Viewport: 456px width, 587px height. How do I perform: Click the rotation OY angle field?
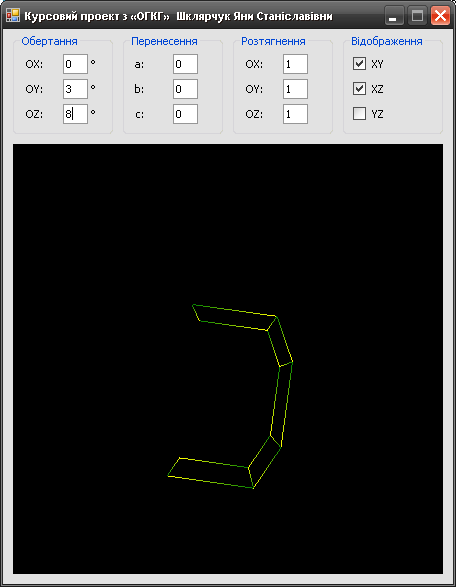click(x=75, y=89)
